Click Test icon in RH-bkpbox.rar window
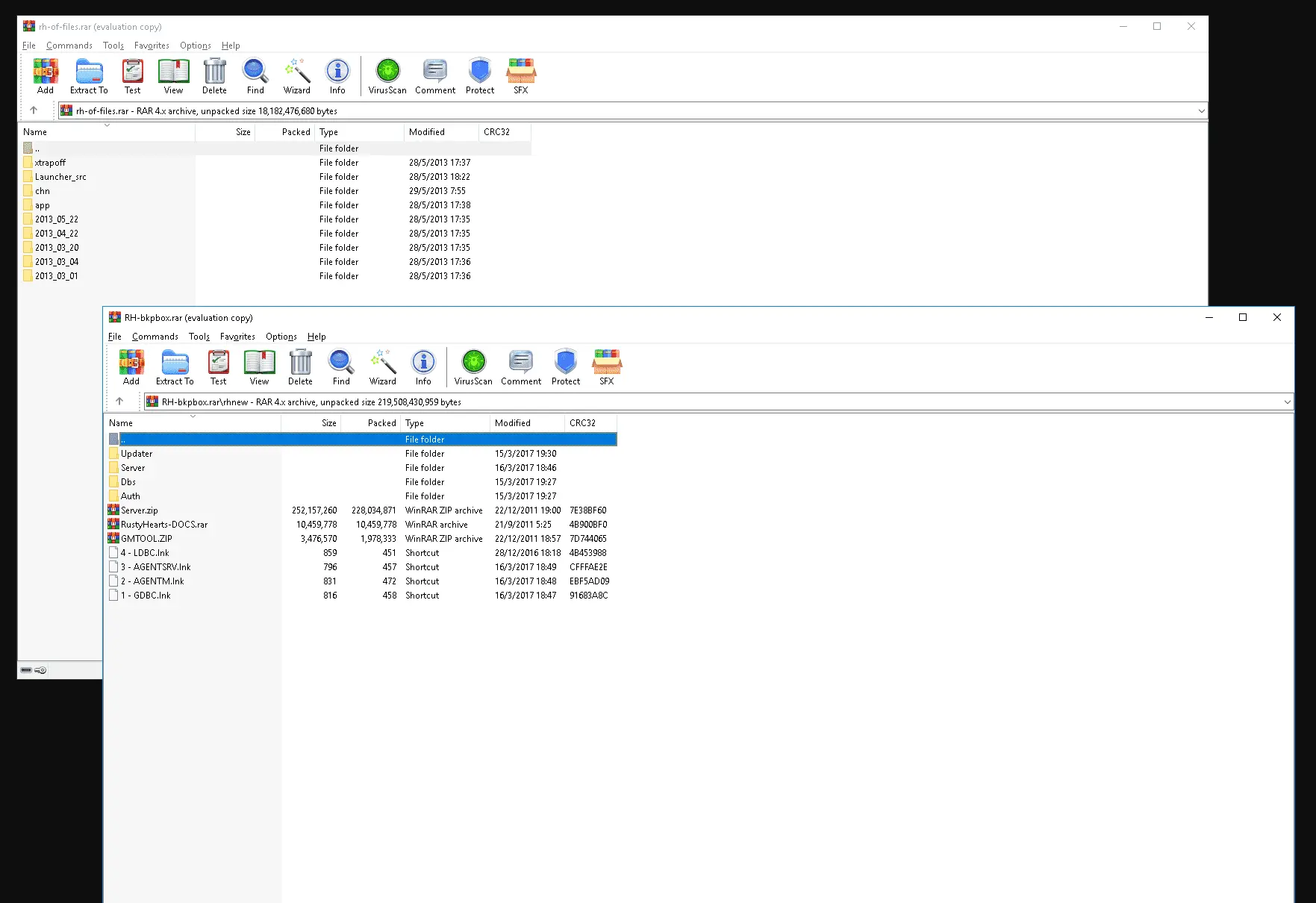Viewport: 1316px width, 903px height. [218, 367]
